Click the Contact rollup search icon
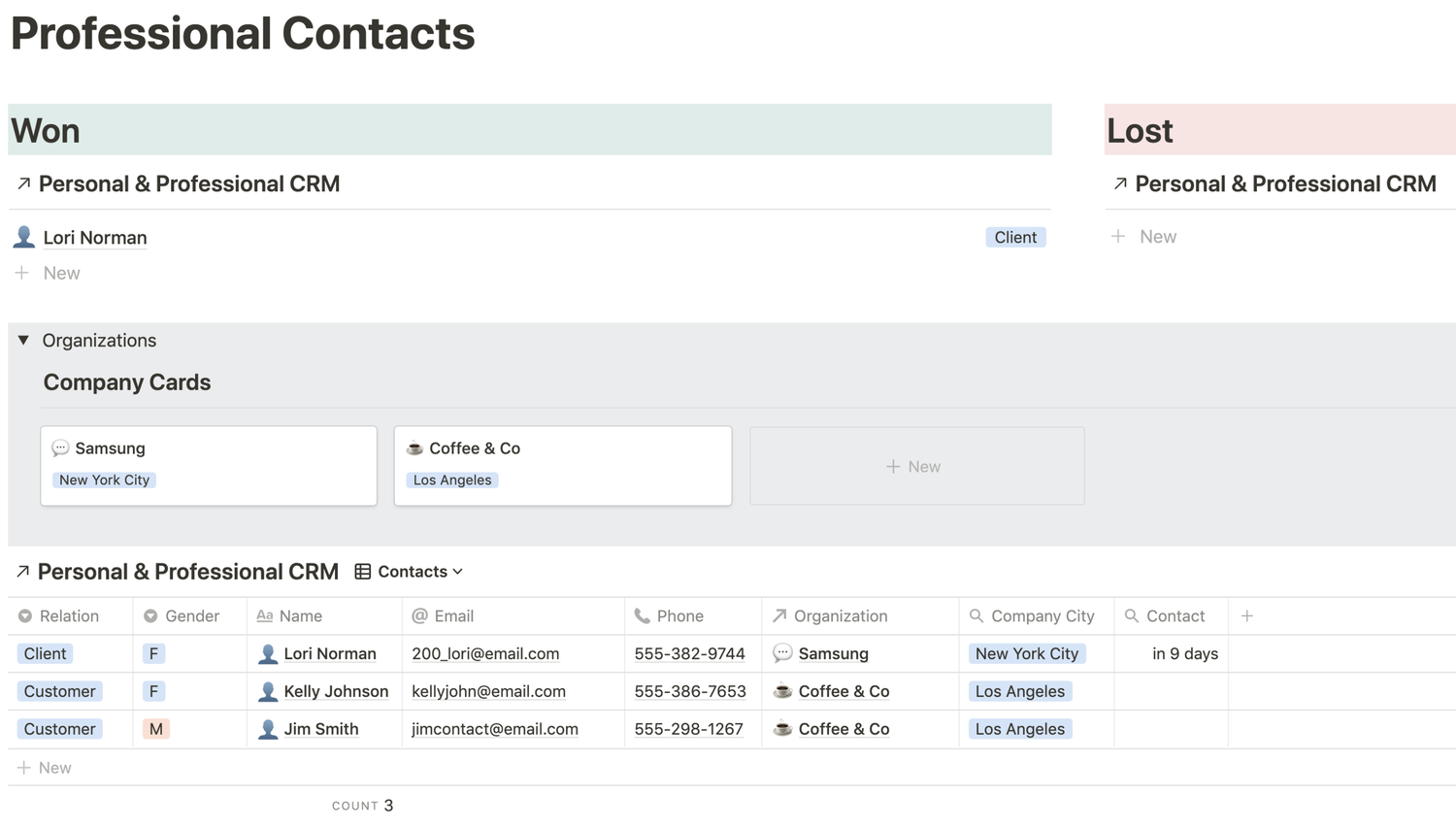The width and height of the screenshot is (1456, 828). [x=1132, y=616]
